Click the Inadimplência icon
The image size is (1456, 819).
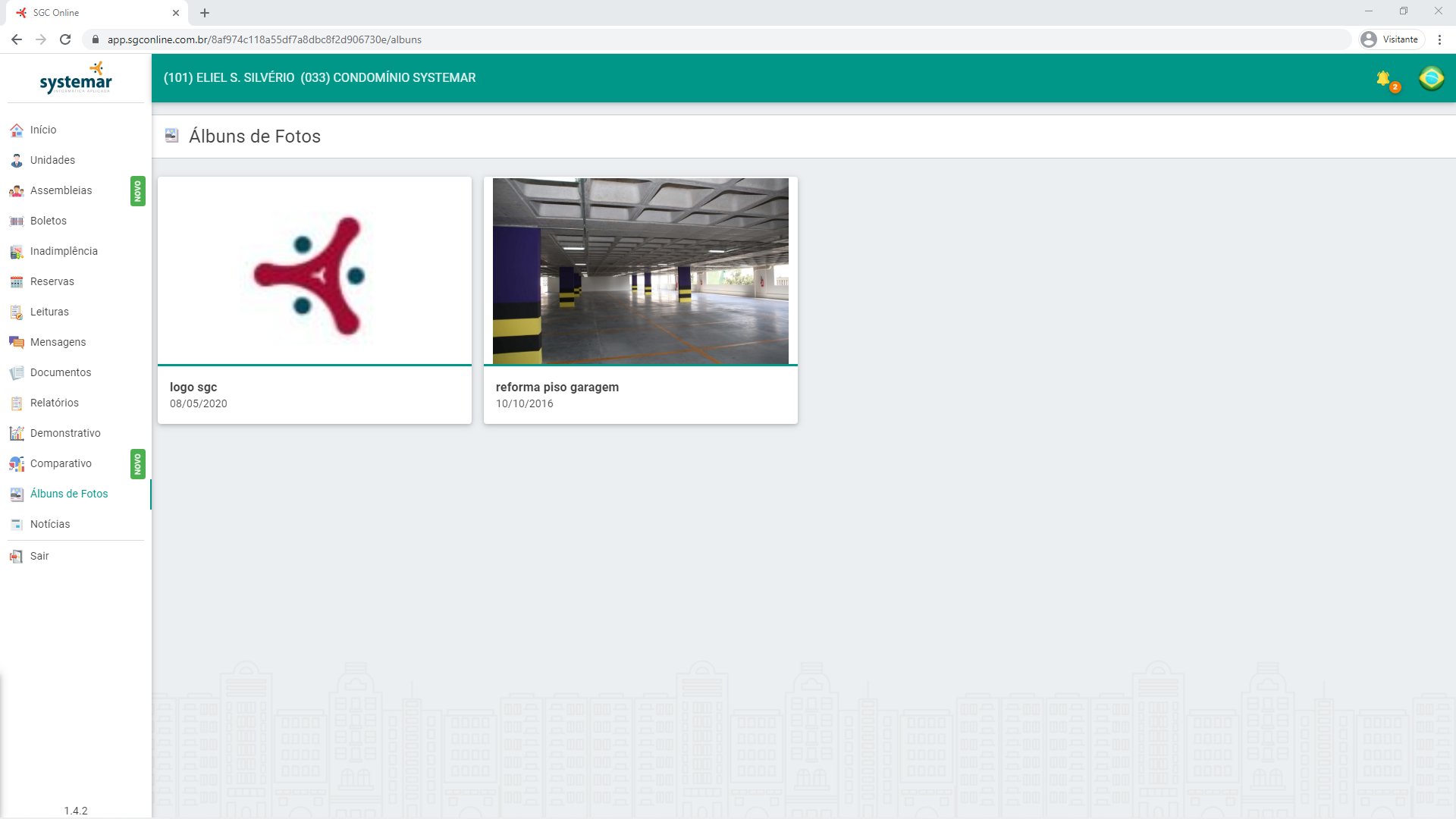17,252
